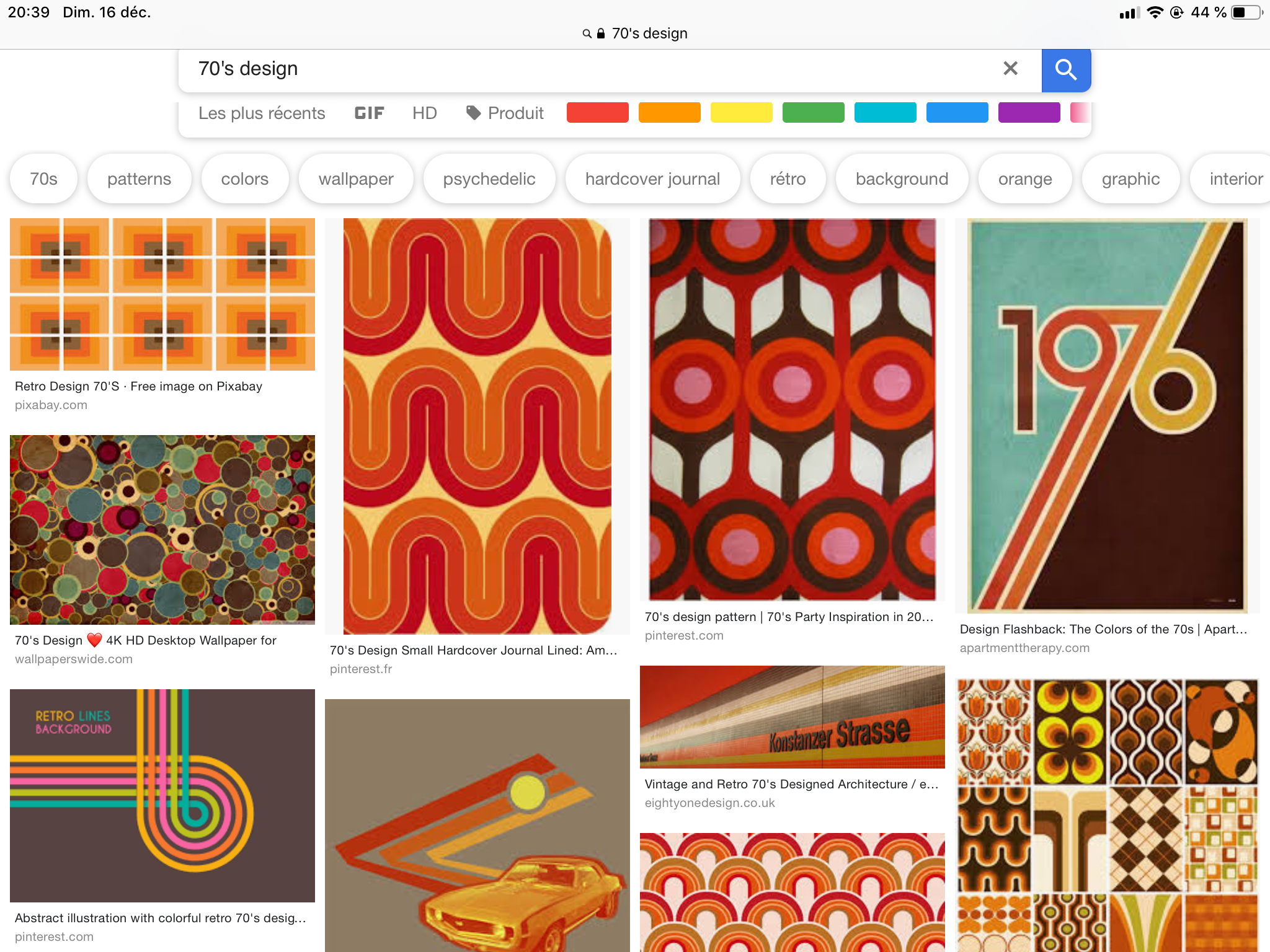Open the pixabay.com source link
The width and height of the screenshot is (1270, 952).
[x=51, y=405]
